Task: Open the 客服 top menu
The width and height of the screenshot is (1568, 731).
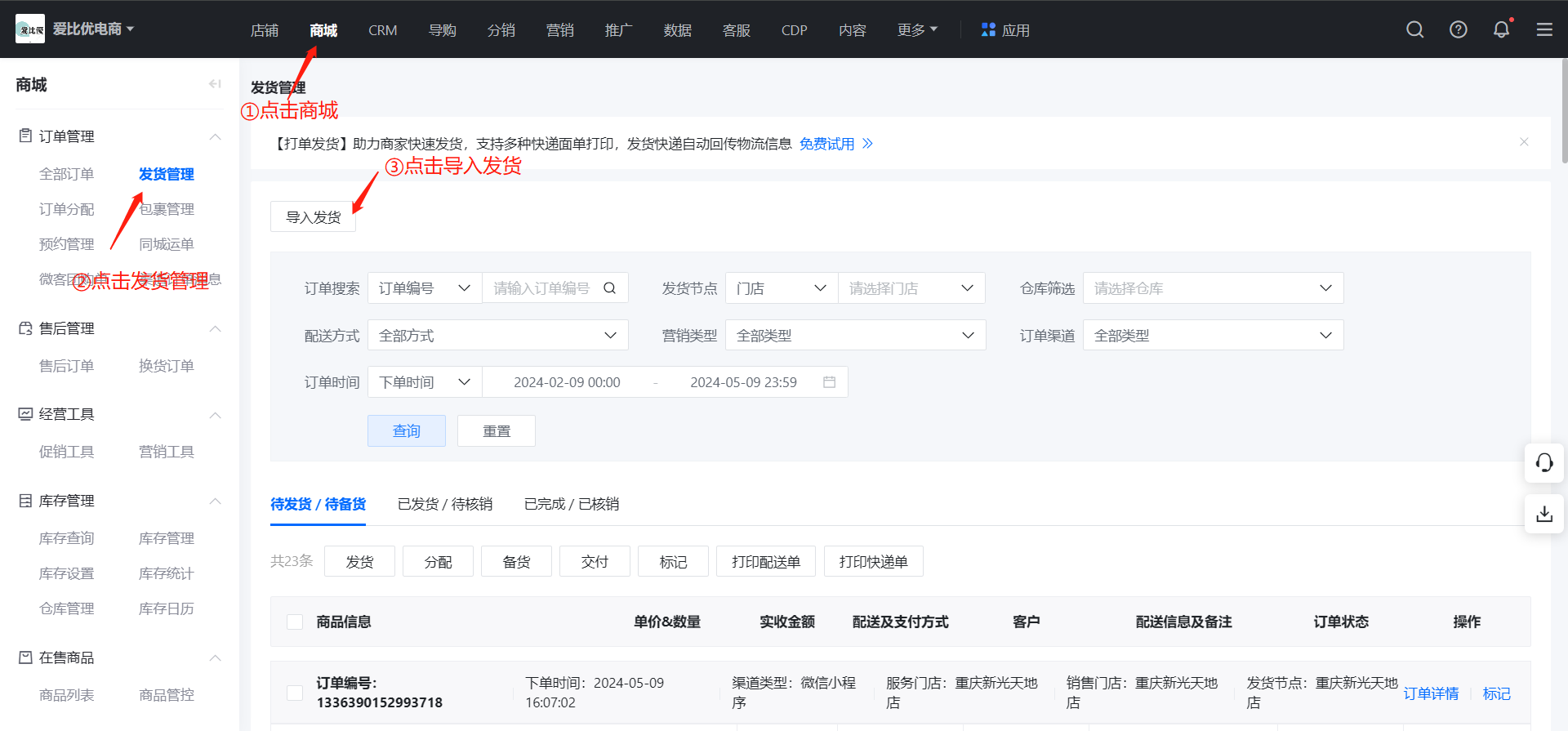Action: (x=736, y=29)
